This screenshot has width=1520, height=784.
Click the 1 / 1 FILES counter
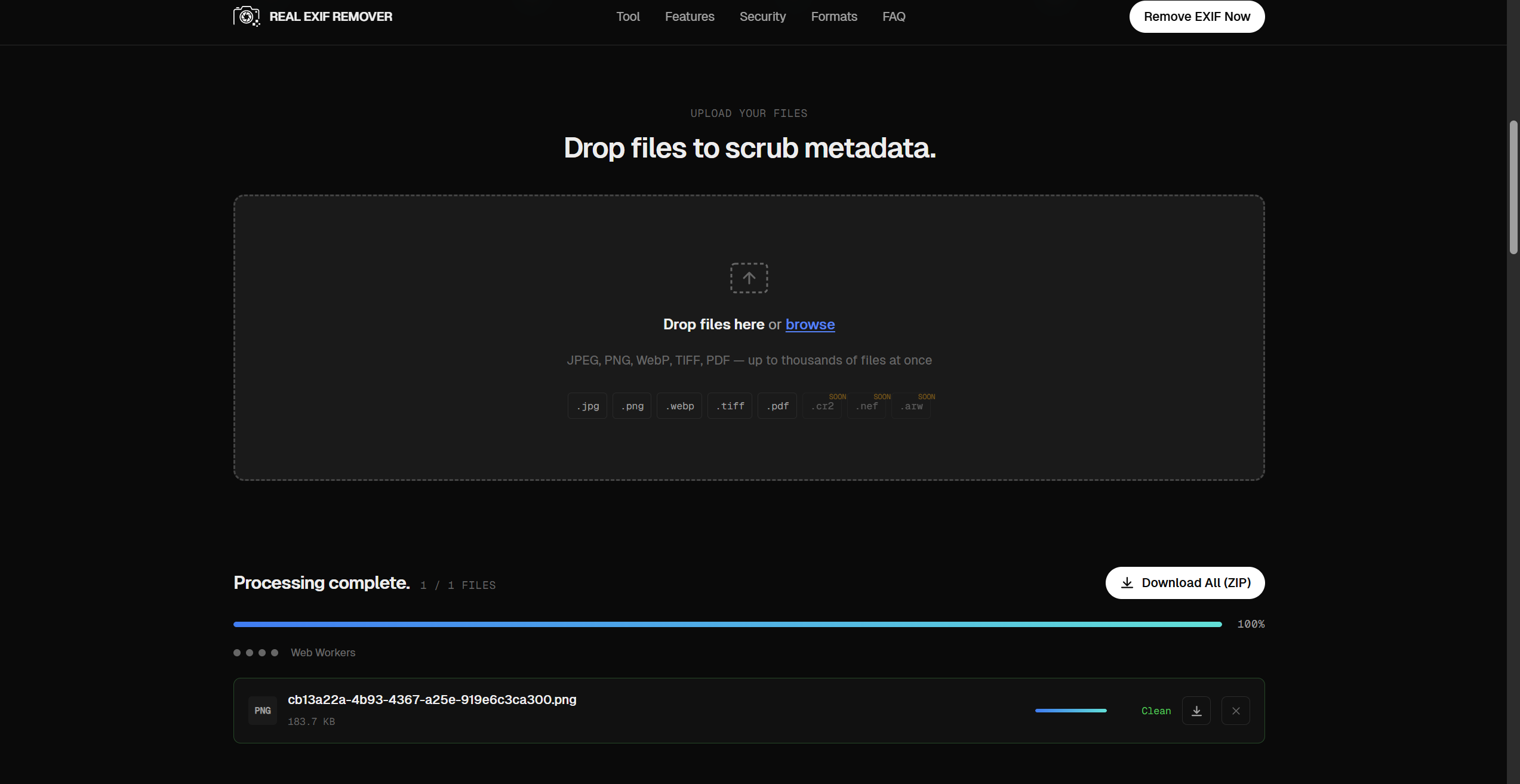(458, 585)
